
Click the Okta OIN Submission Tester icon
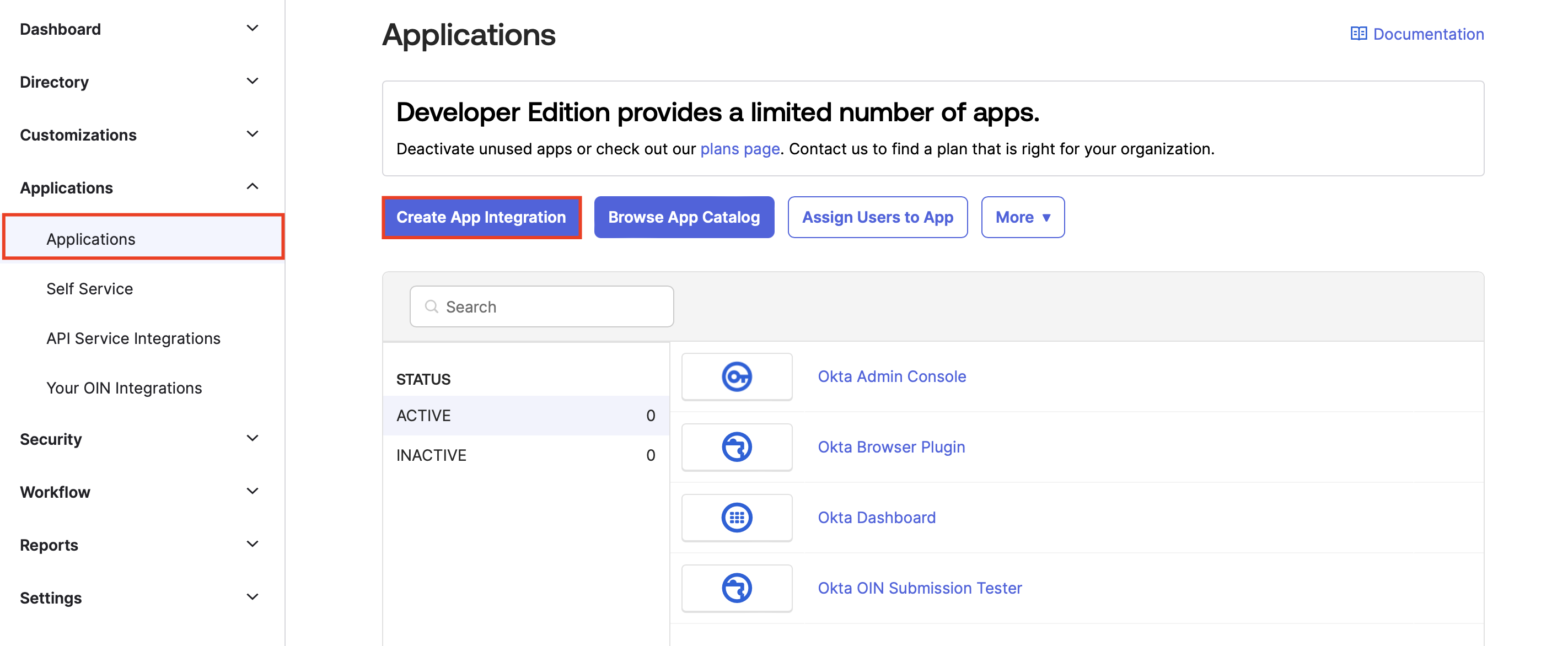[737, 588]
